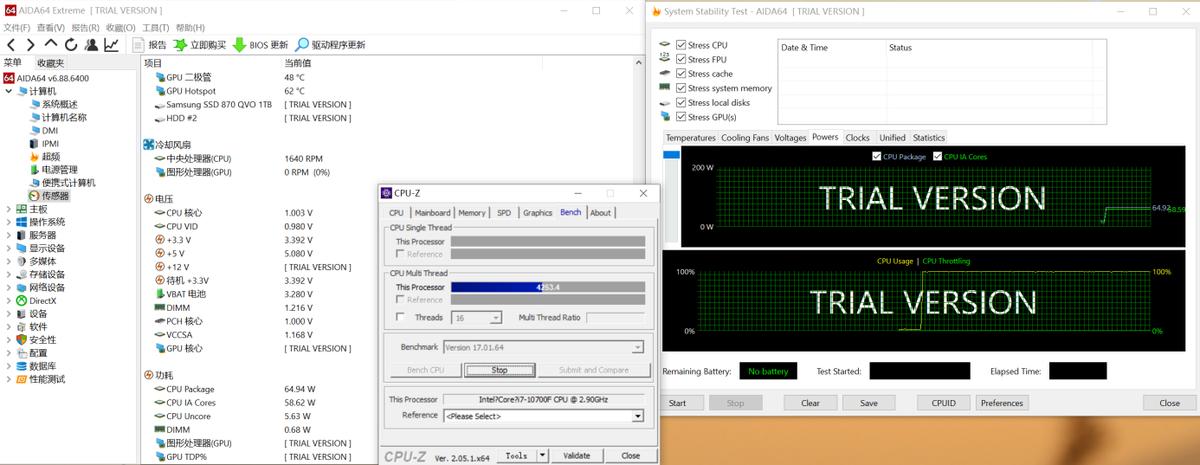
Task: Toggle the Stress CPU checkbox
Action: [x=681, y=45]
